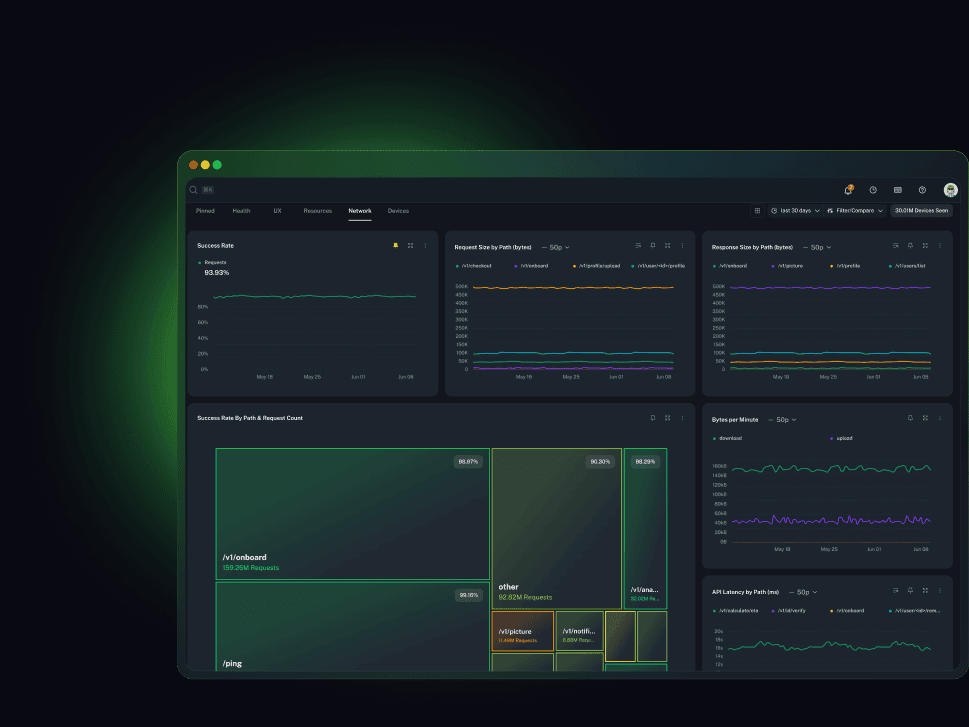969x727 pixels.
Task: Expand Bytes per Minute chart fullscreen
Action: pyautogui.click(x=925, y=418)
